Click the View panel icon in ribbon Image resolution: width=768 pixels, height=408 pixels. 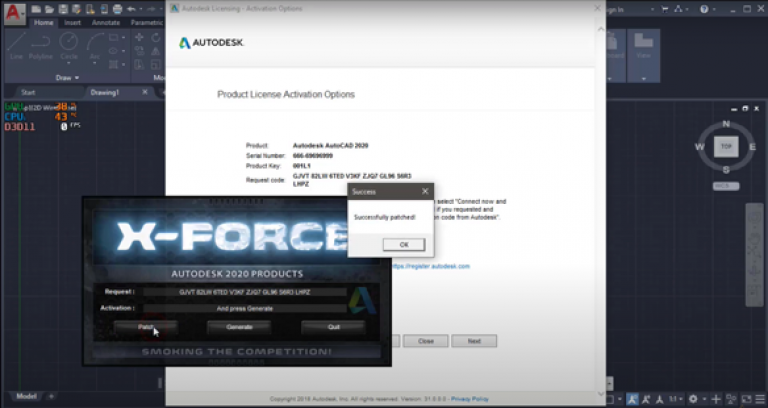pos(644,46)
